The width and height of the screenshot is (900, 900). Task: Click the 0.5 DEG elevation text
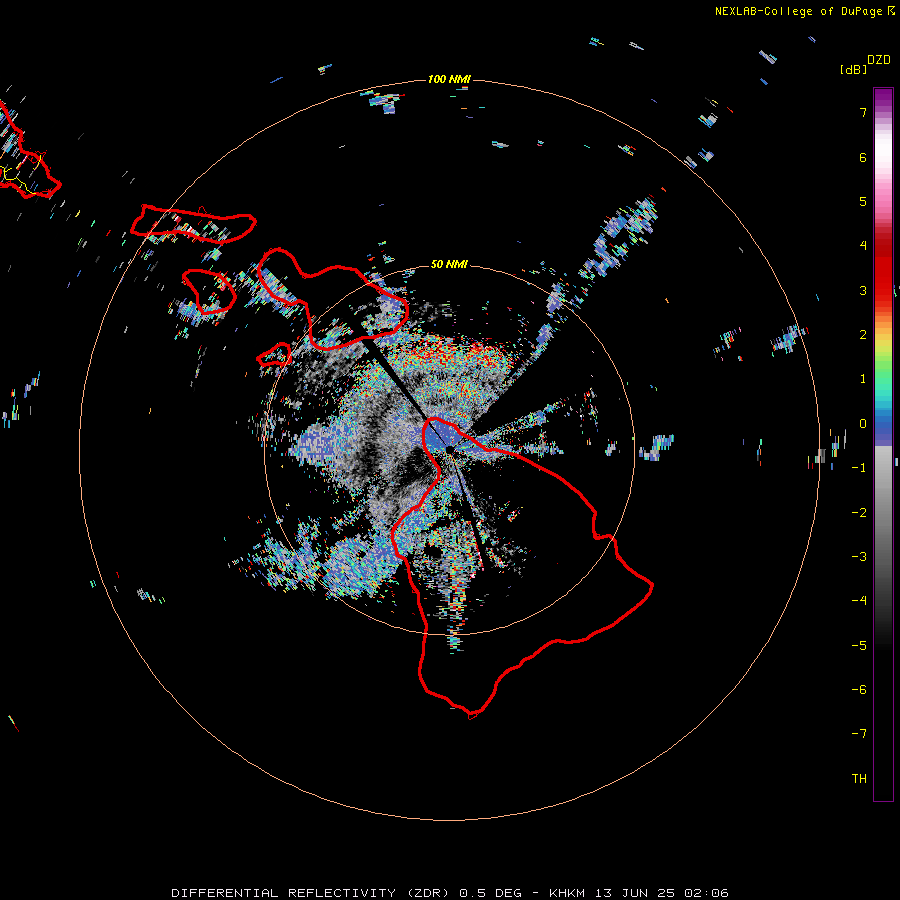click(x=490, y=893)
